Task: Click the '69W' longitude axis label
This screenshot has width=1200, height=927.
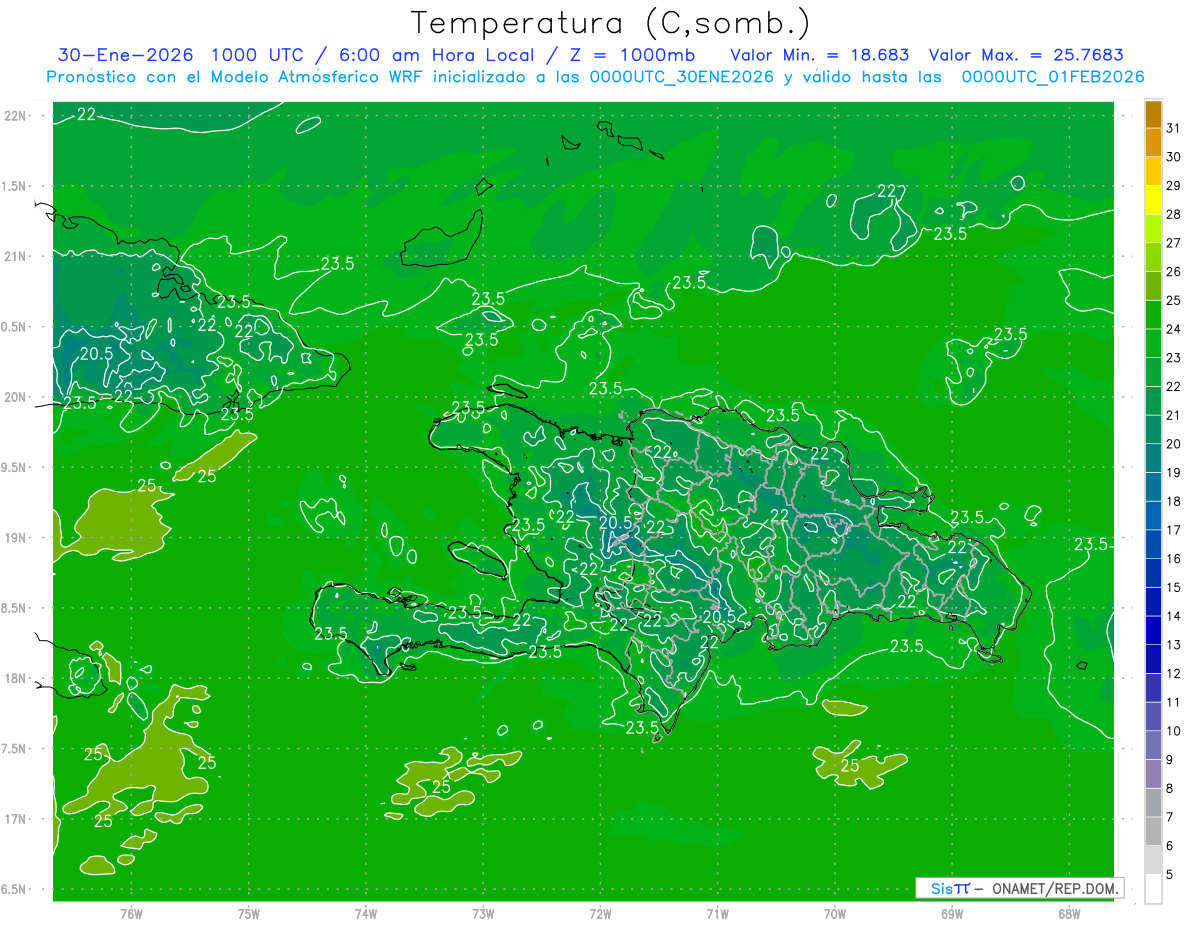Action: point(952,914)
